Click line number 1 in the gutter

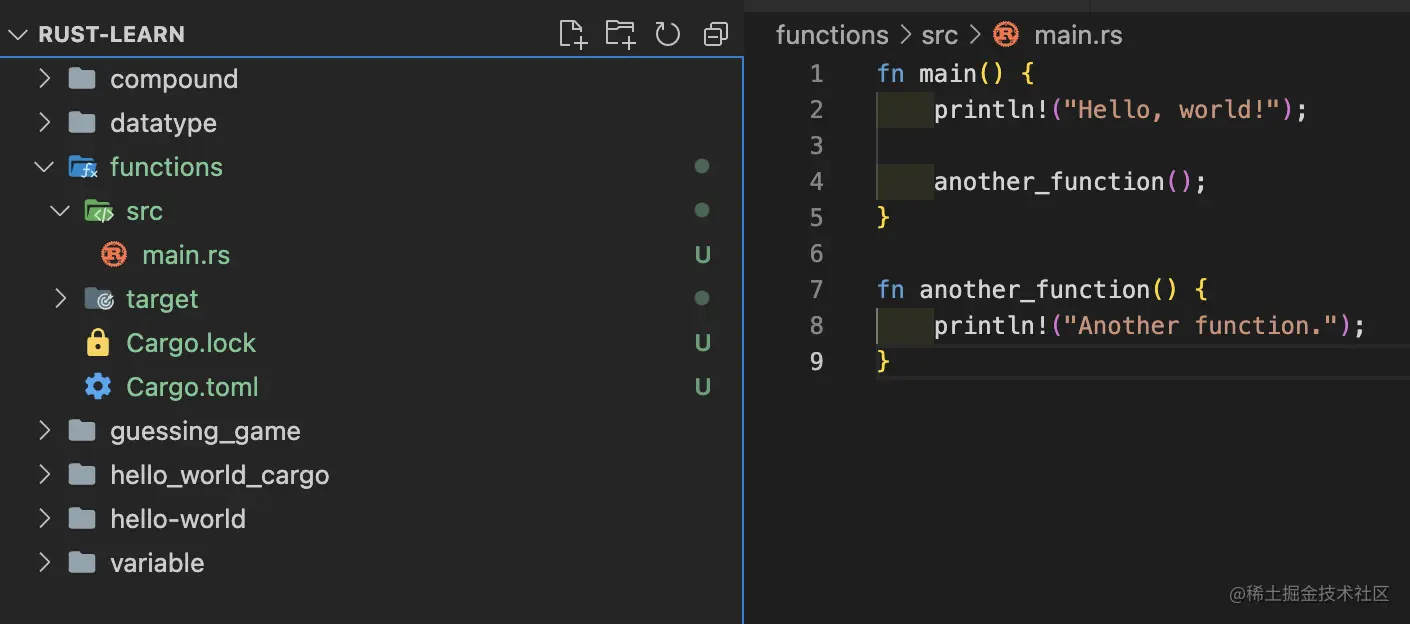tap(817, 73)
